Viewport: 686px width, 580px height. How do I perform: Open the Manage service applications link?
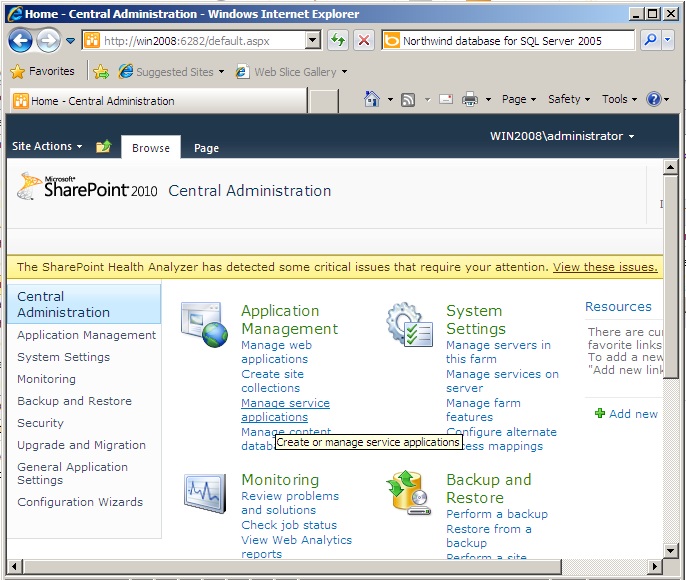(x=285, y=410)
